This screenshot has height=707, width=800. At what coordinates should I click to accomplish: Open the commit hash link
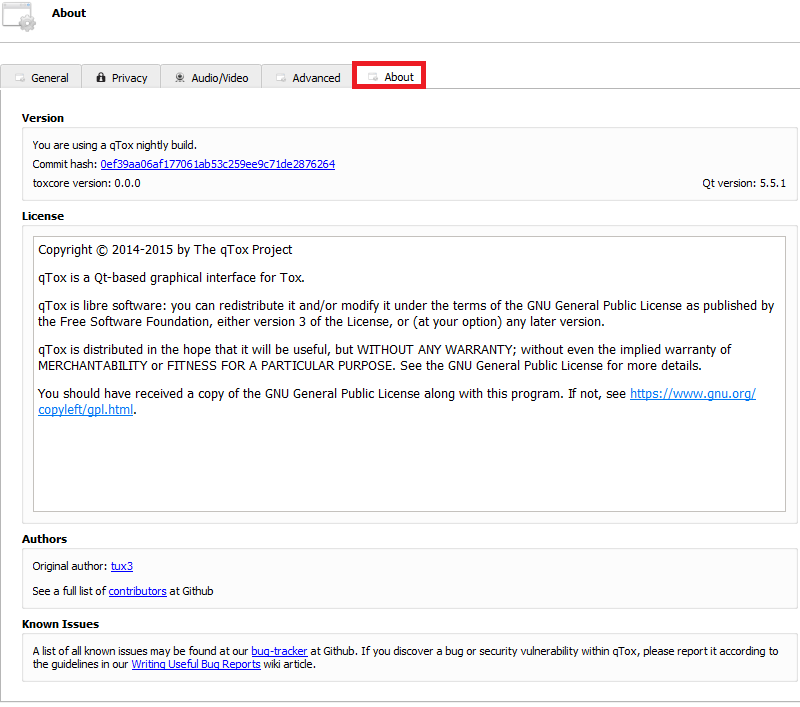pos(217,164)
